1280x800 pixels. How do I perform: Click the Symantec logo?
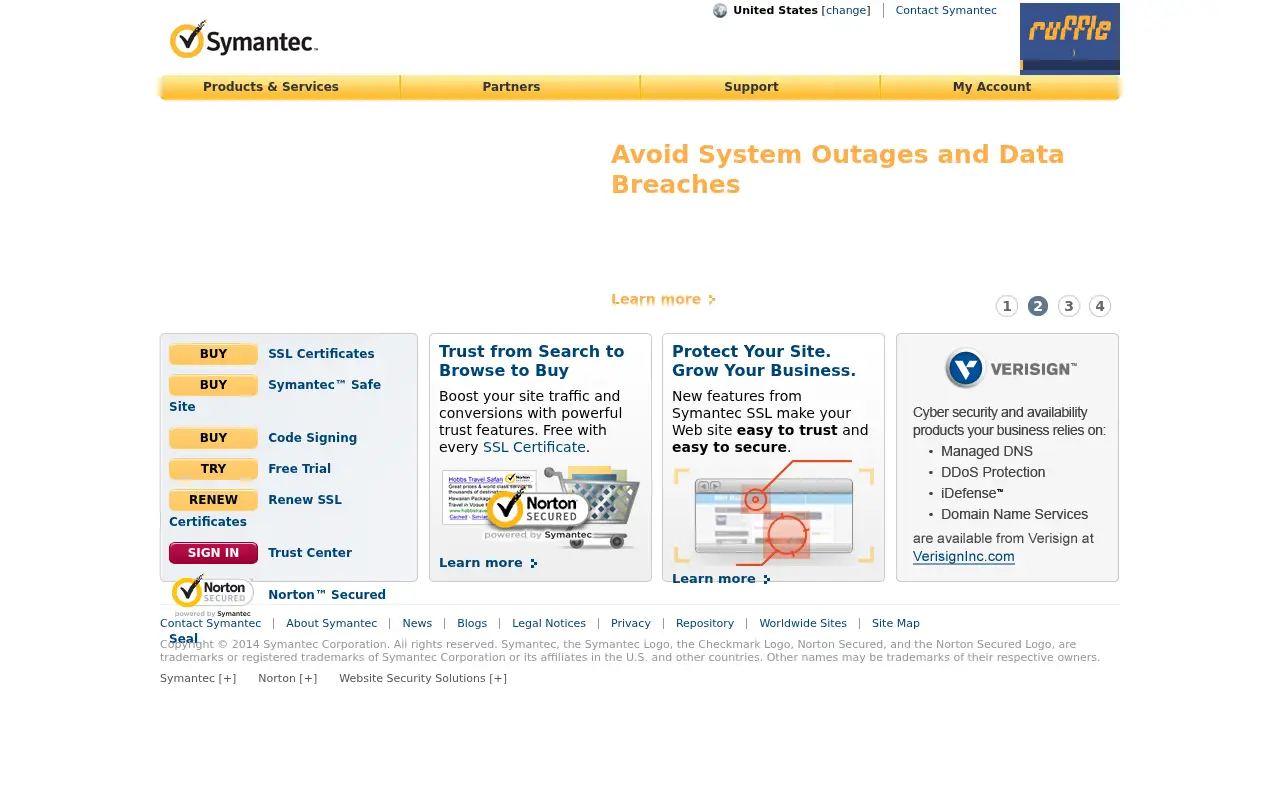pyautogui.click(x=244, y=40)
